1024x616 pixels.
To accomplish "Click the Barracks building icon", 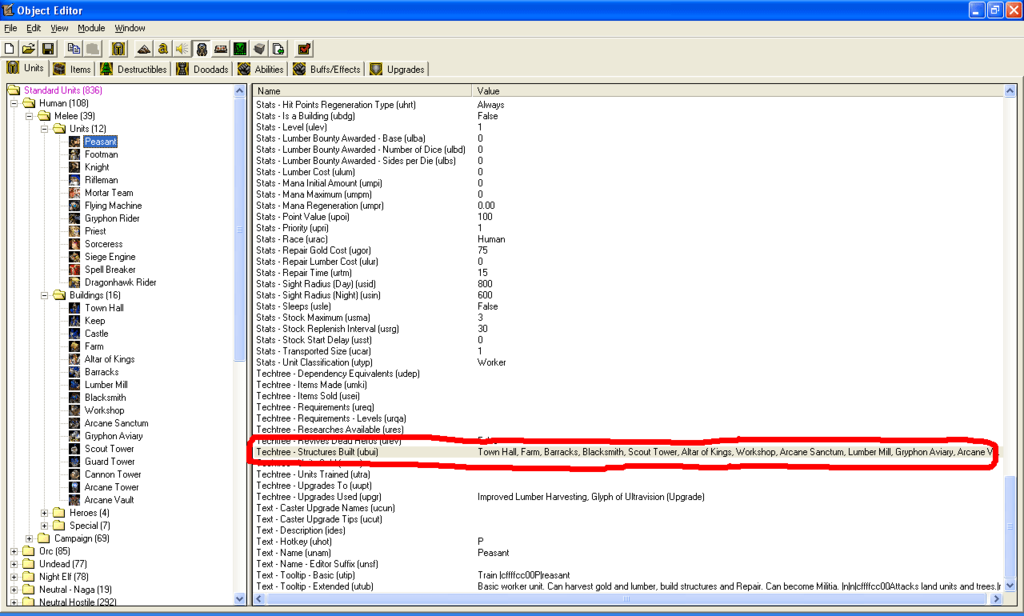I will (75, 372).
